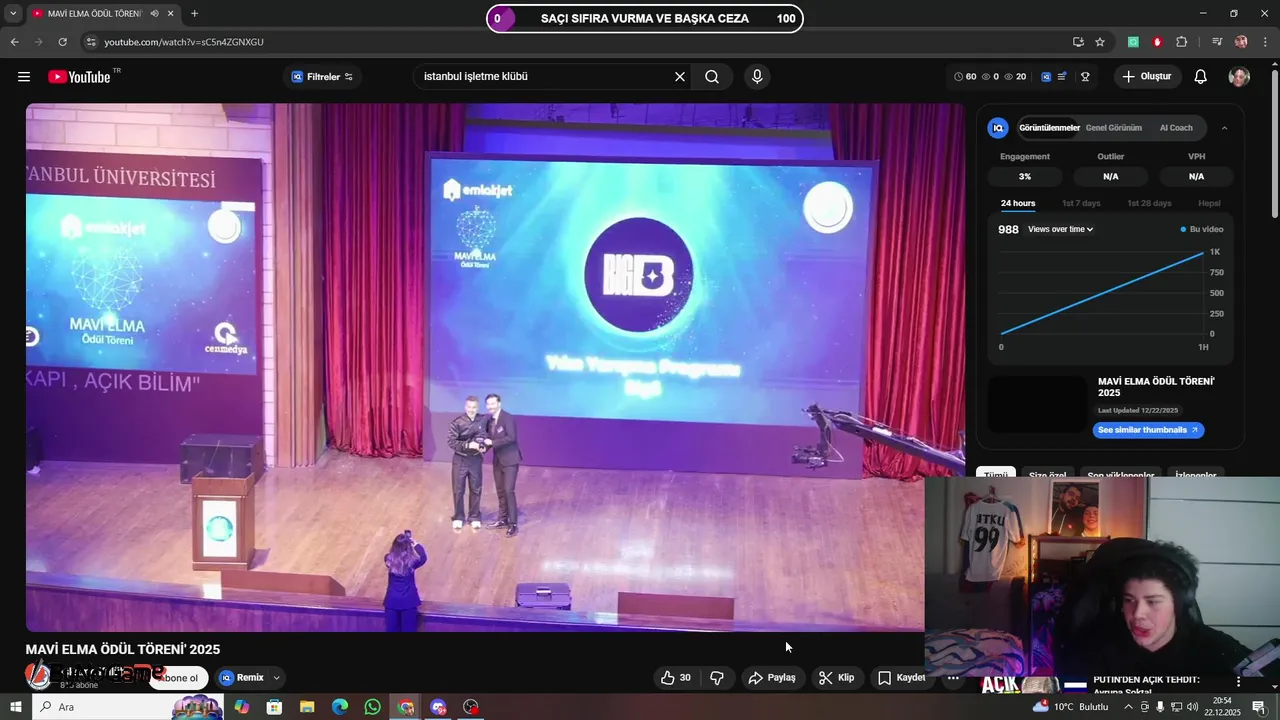
Task: Clear the search box text
Action: point(680,77)
